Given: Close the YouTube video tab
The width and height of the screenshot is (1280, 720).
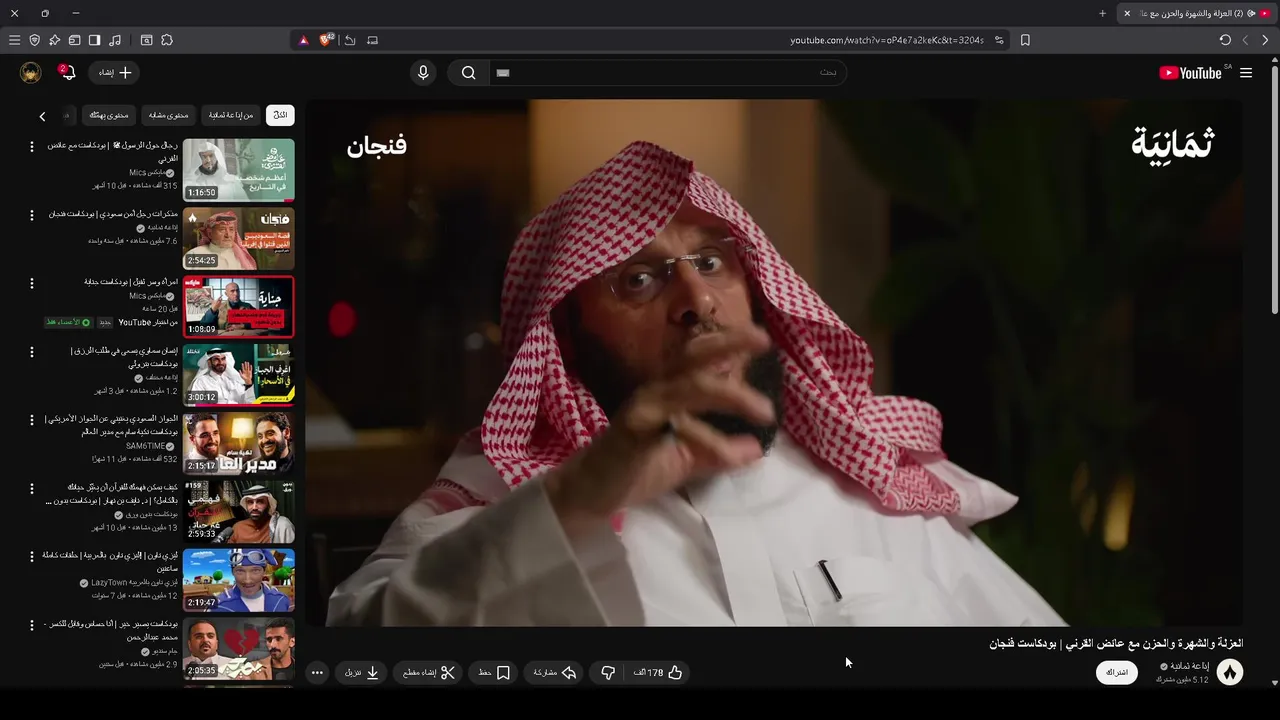Looking at the screenshot, I should [x=1127, y=13].
